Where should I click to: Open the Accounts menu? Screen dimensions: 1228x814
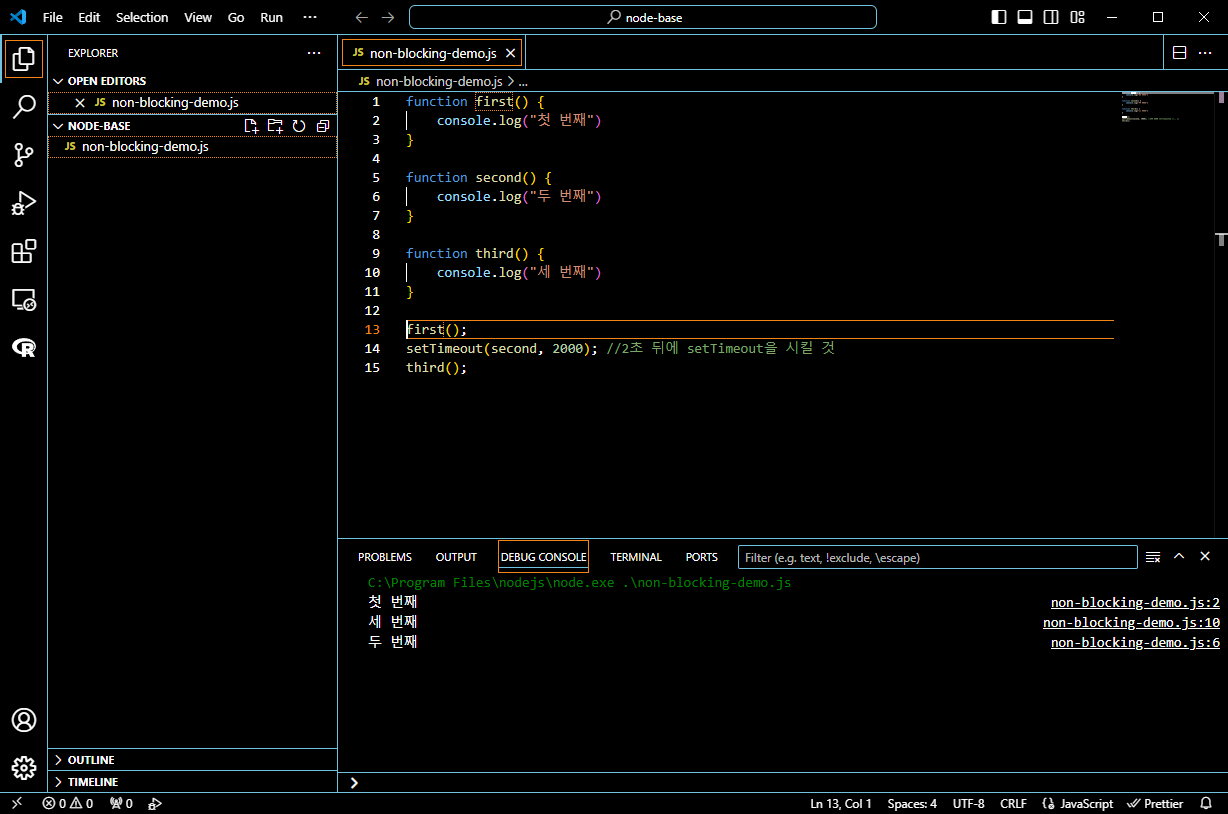[x=24, y=720]
